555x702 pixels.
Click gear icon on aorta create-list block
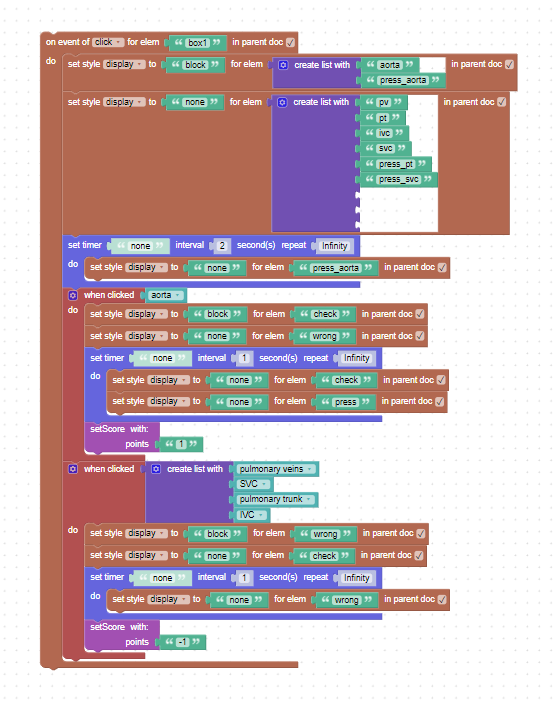pos(283,65)
